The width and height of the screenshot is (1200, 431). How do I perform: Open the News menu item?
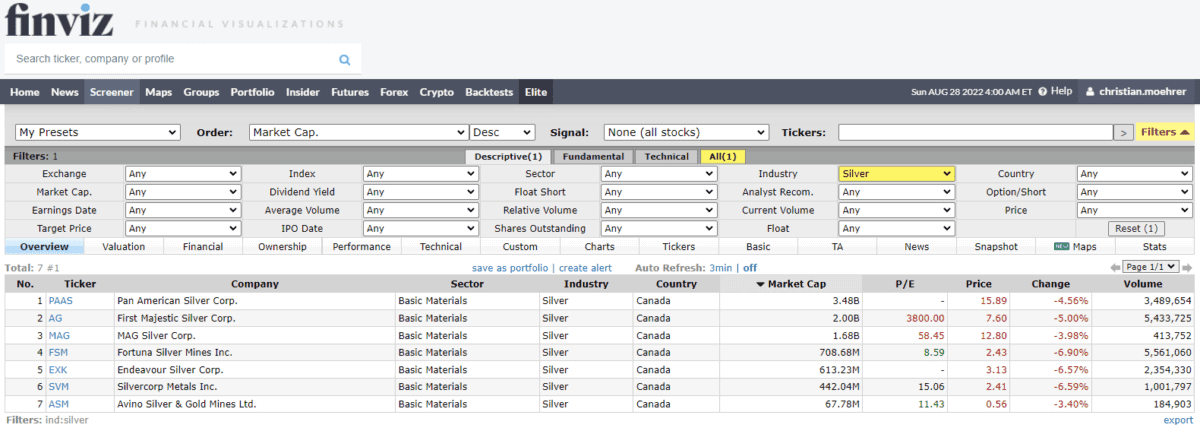65,92
